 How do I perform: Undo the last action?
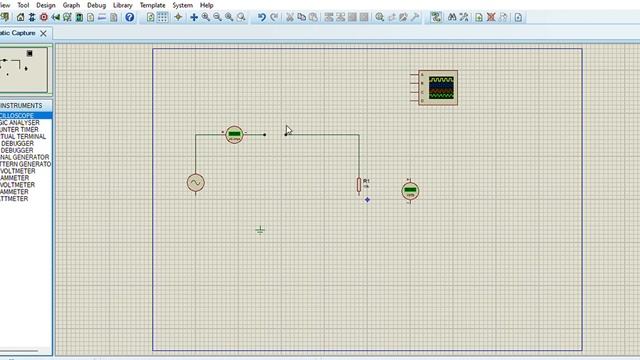point(262,17)
